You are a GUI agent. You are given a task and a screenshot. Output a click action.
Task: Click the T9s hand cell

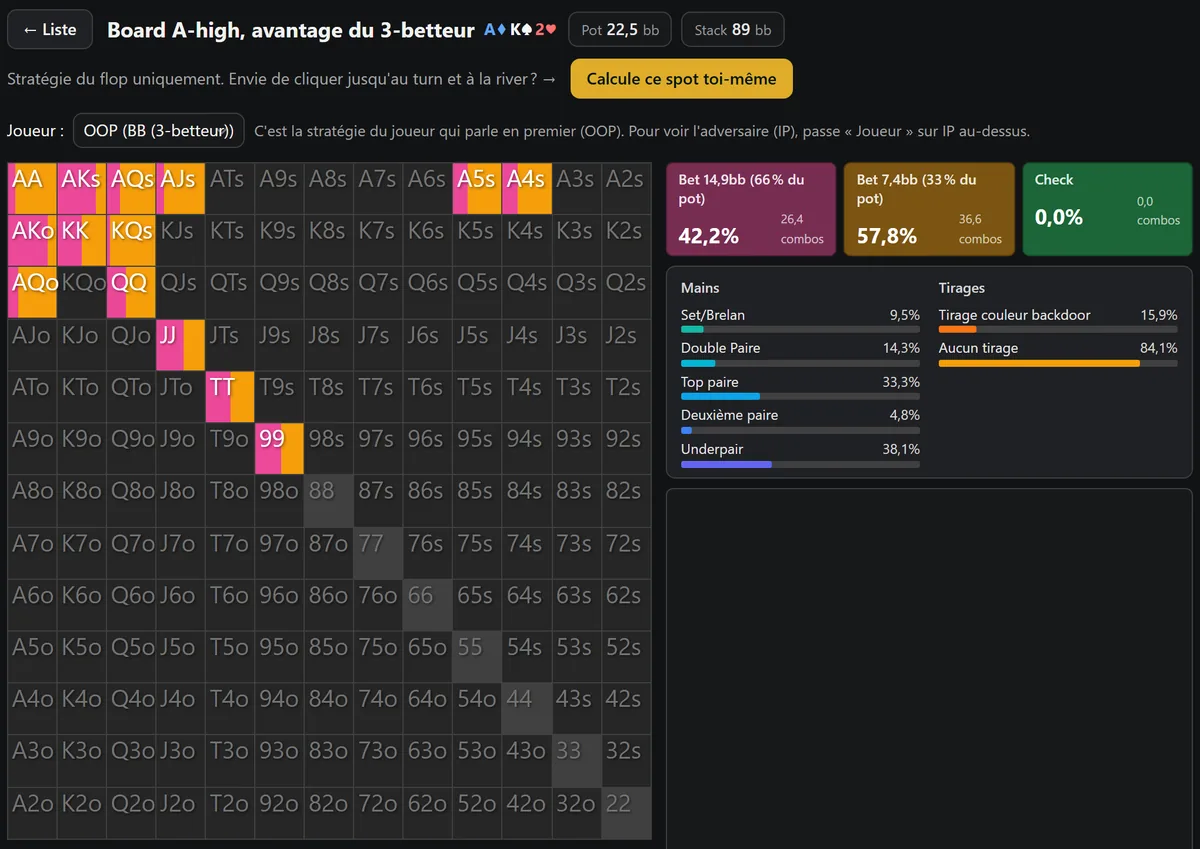280,396
